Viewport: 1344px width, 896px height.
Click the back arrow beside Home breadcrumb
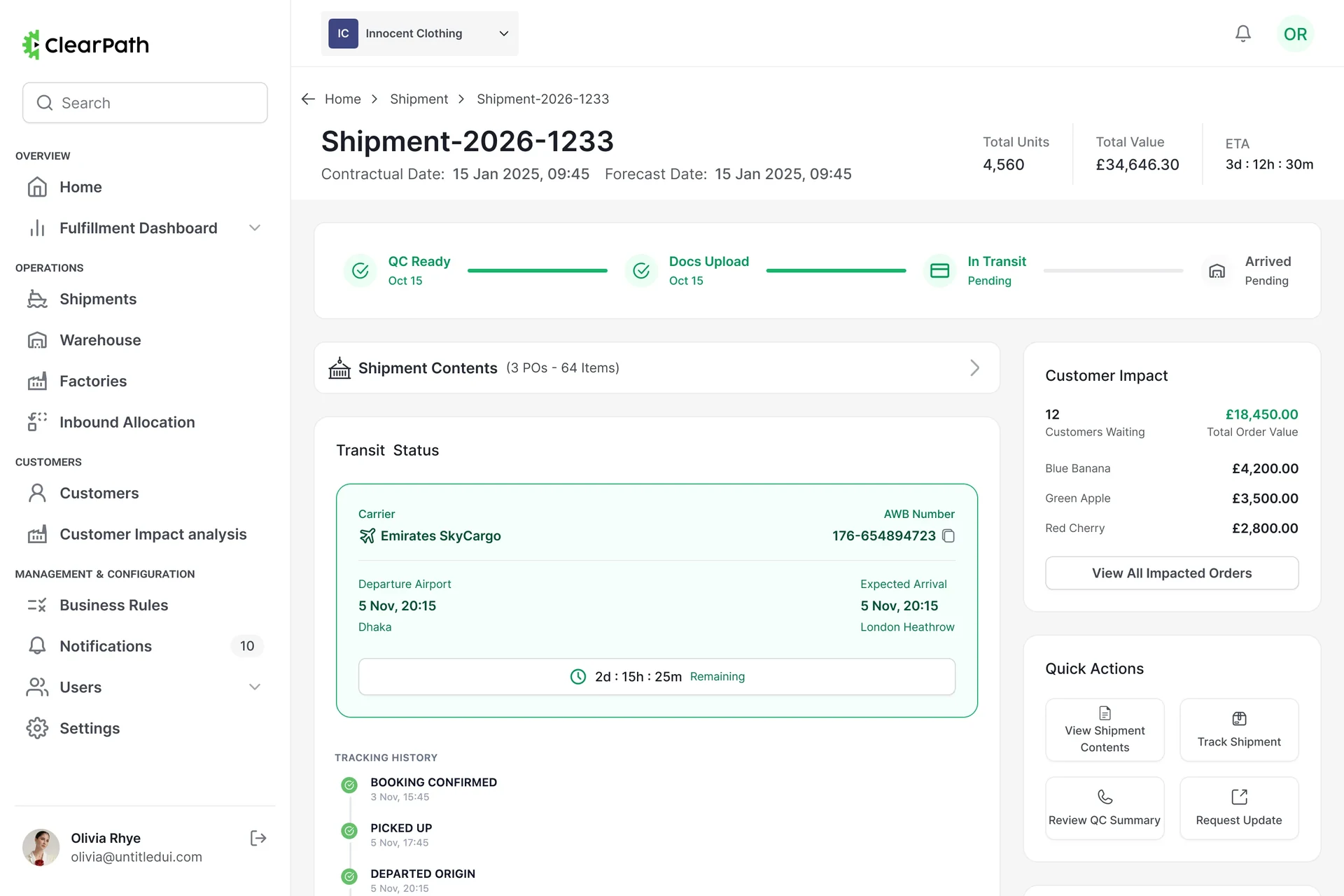pos(308,99)
